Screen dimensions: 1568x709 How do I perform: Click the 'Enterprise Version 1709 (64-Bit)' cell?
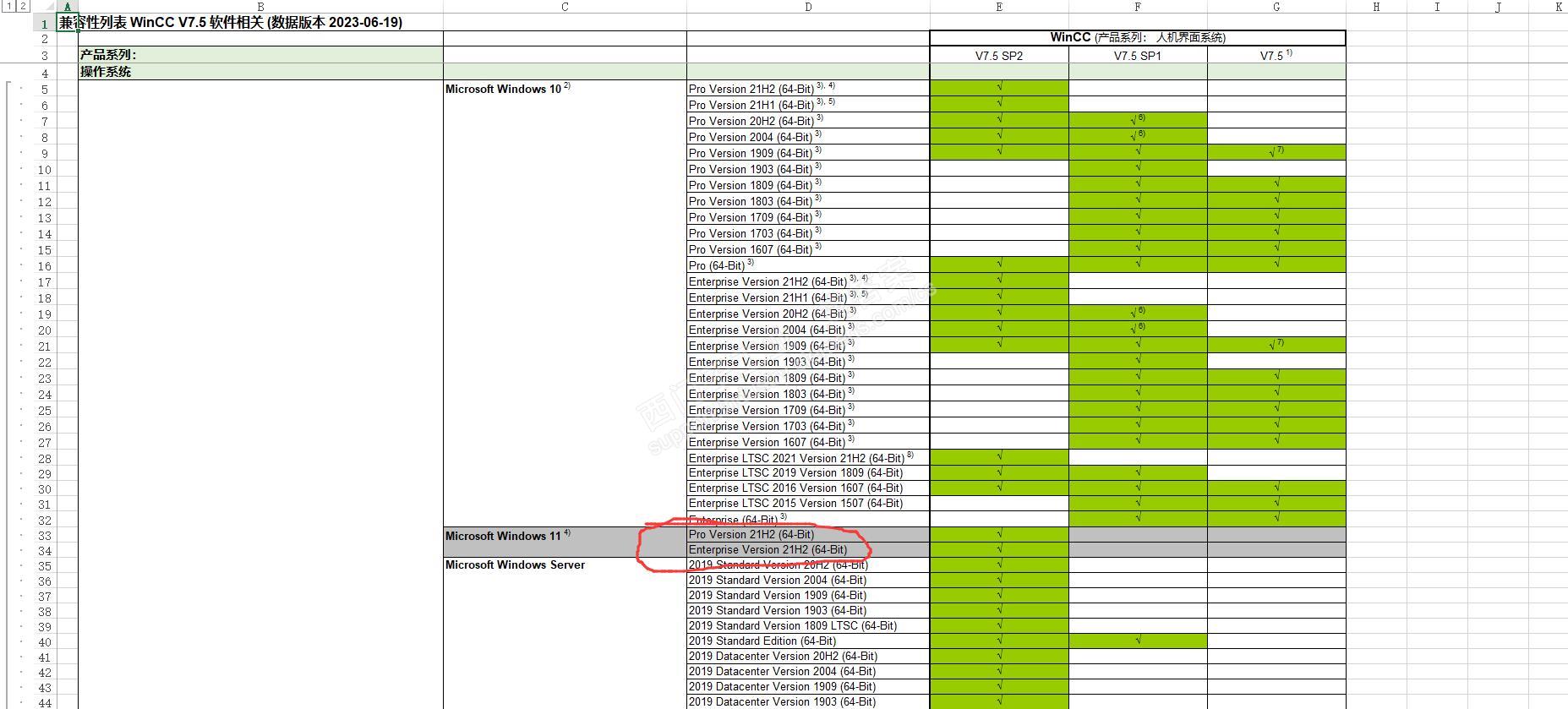(x=808, y=410)
